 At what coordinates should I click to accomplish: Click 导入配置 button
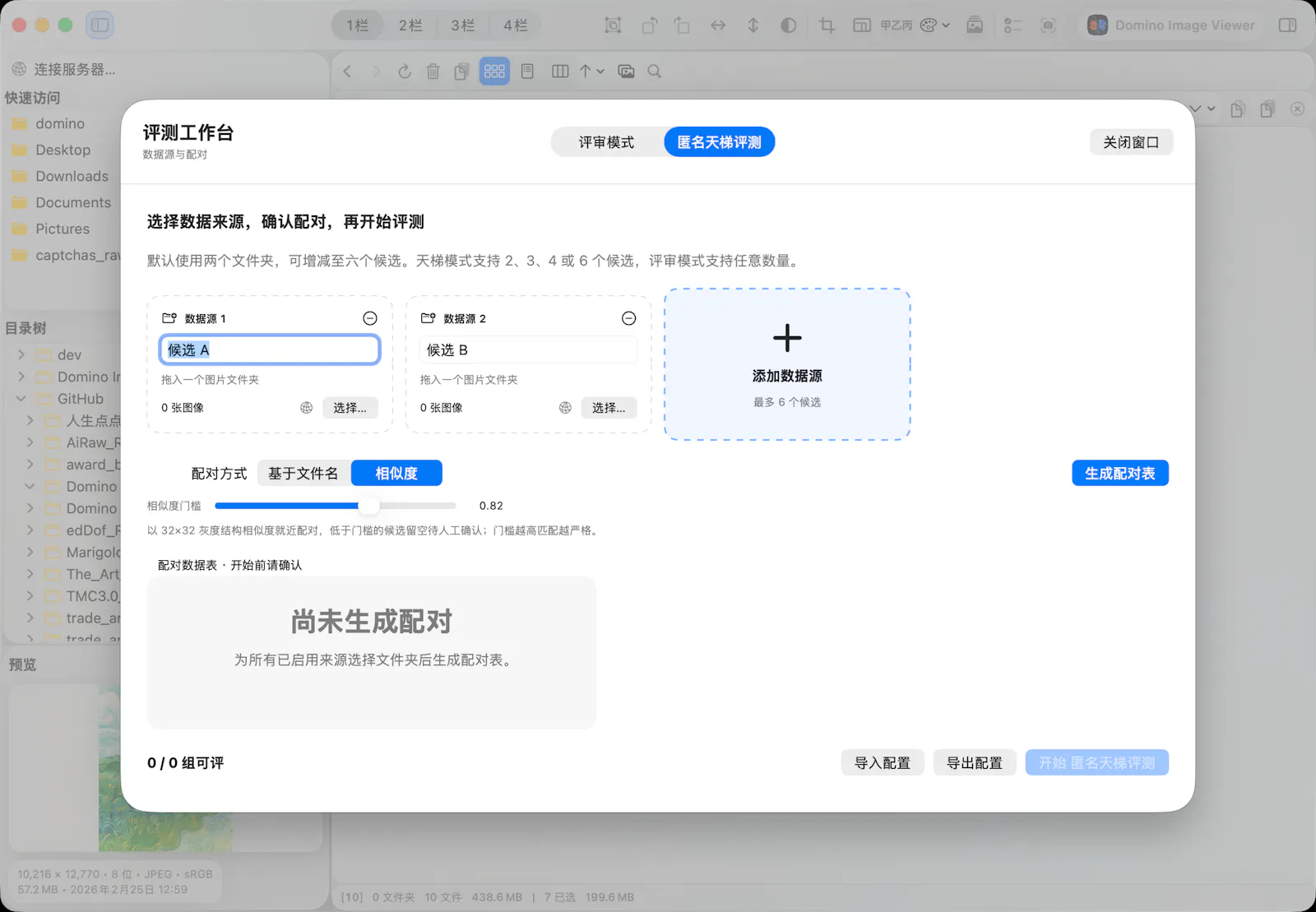click(883, 763)
